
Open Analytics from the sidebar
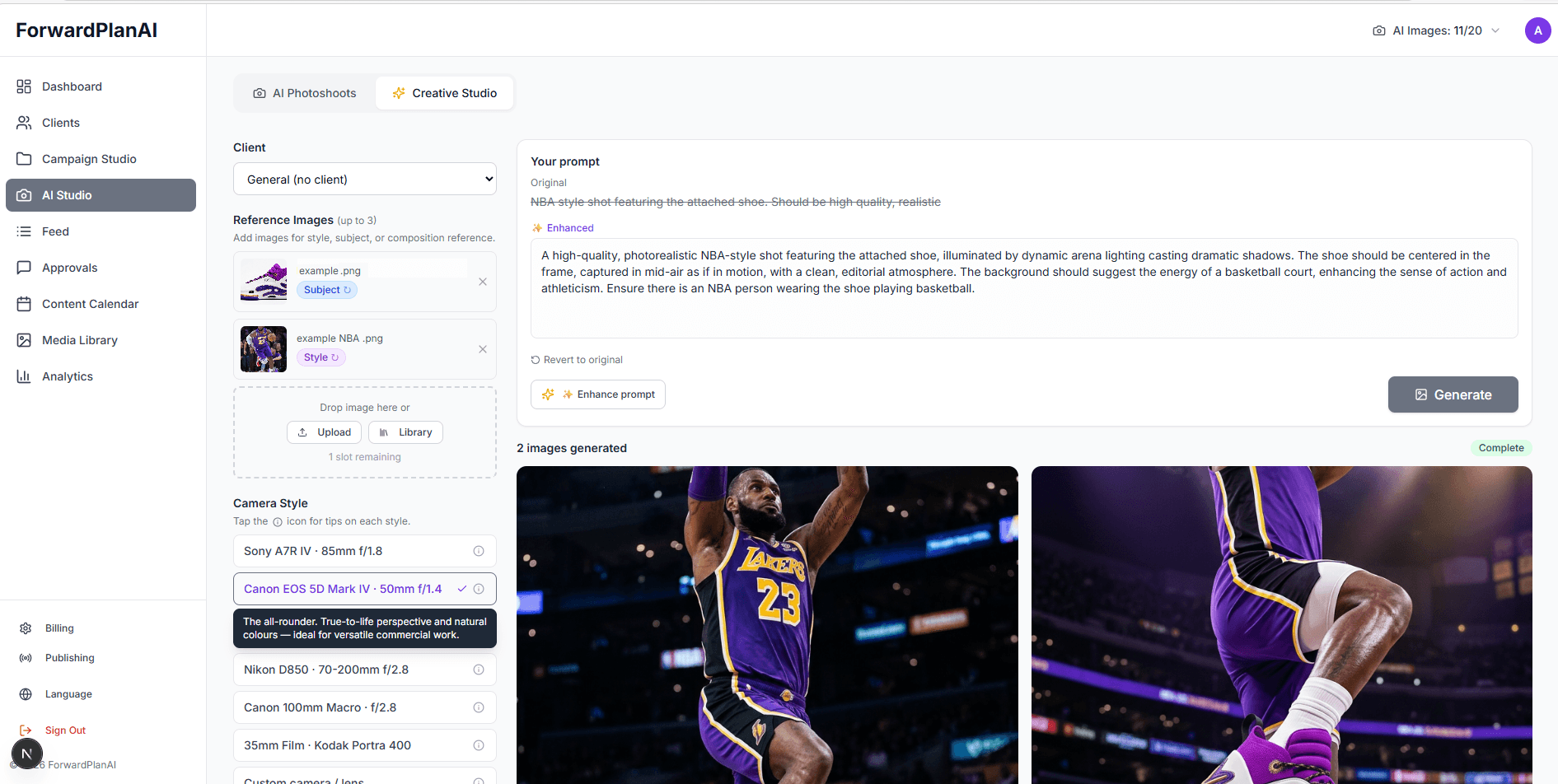click(x=68, y=376)
